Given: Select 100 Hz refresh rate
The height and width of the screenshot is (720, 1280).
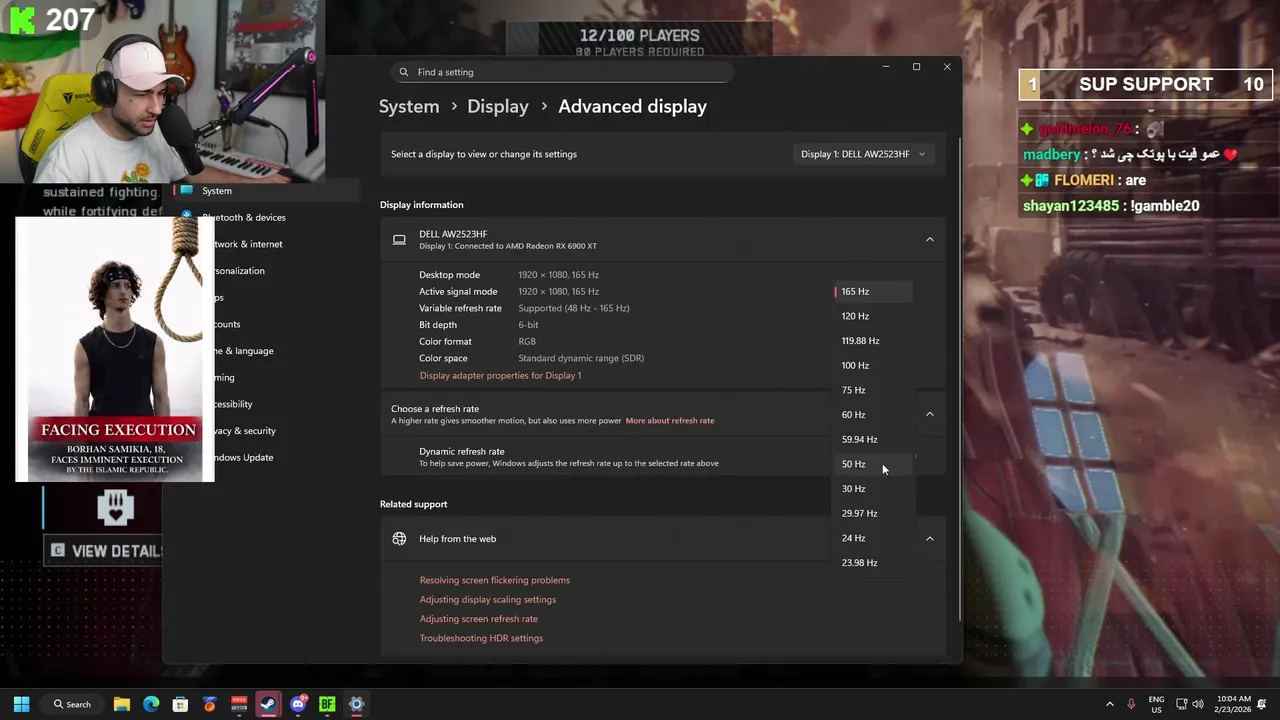Looking at the screenshot, I should click(x=872, y=365).
